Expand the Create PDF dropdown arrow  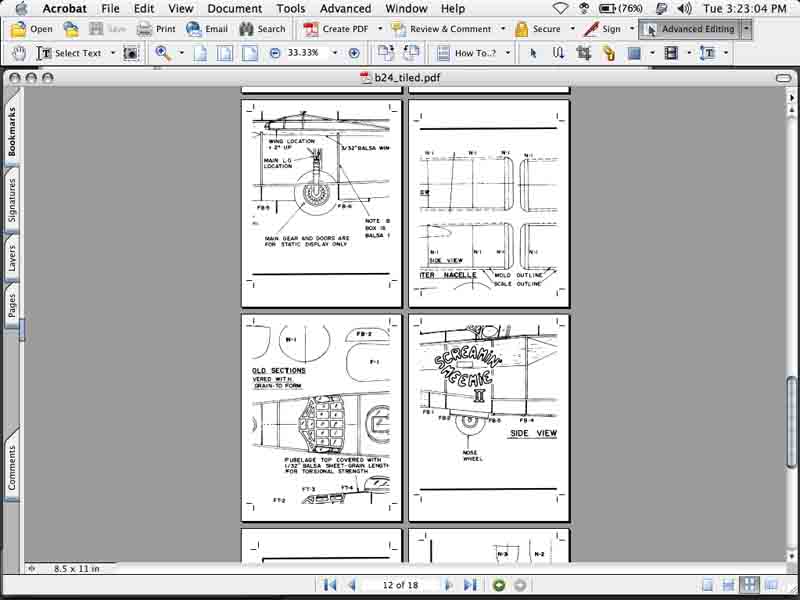pyautogui.click(x=380, y=29)
